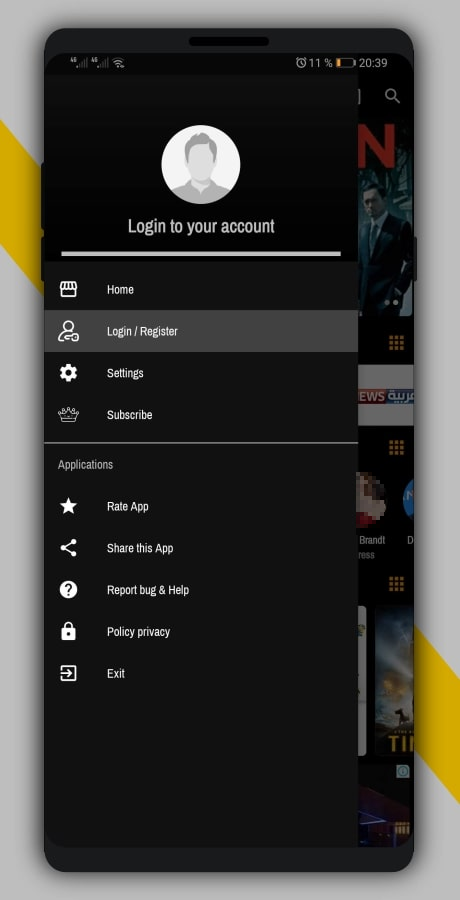Viewport: 460px width, 900px height.
Task: Click the Rate App star icon
Action: [x=68, y=506]
